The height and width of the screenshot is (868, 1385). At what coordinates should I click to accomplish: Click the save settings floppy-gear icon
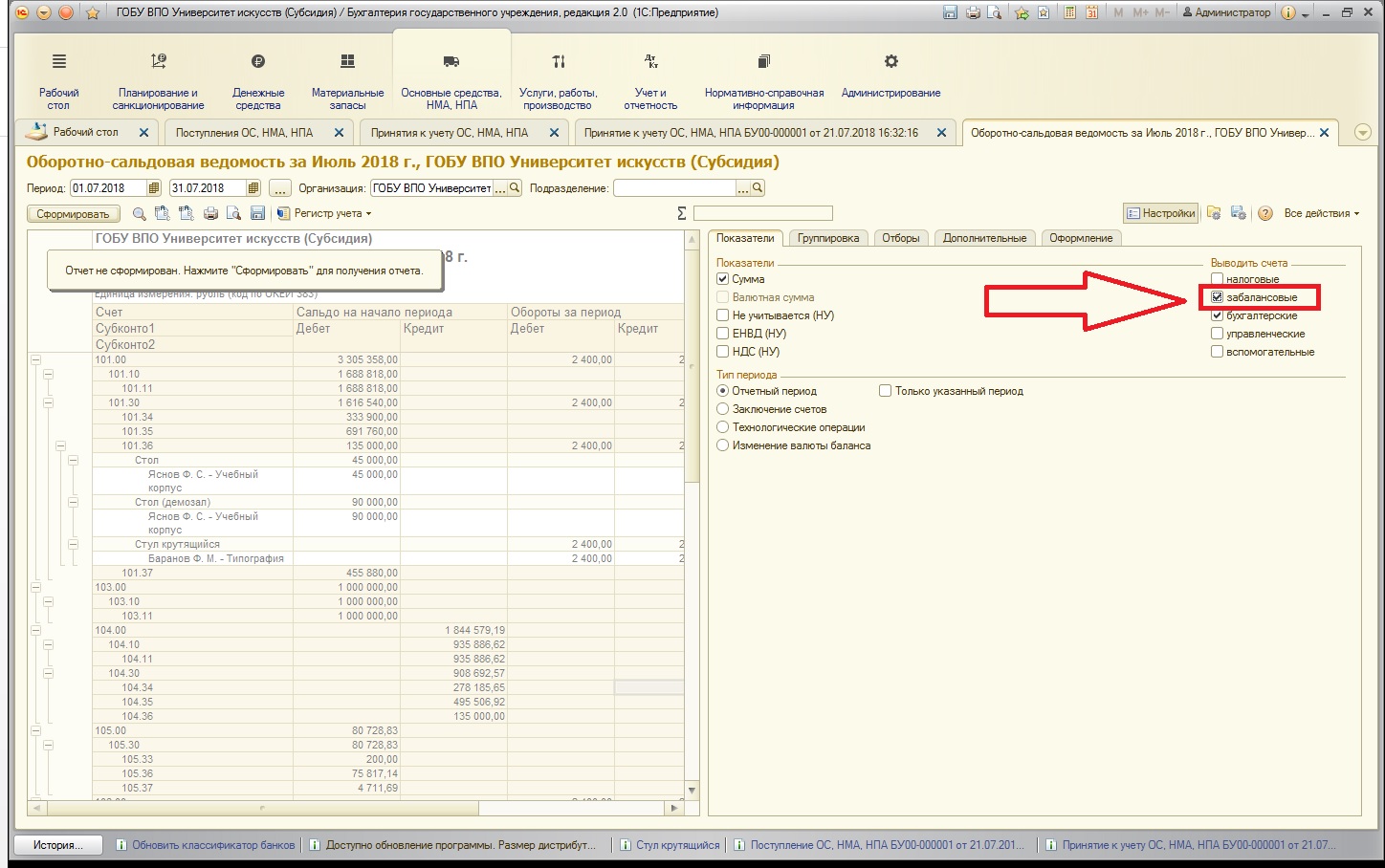point(1238,213)
